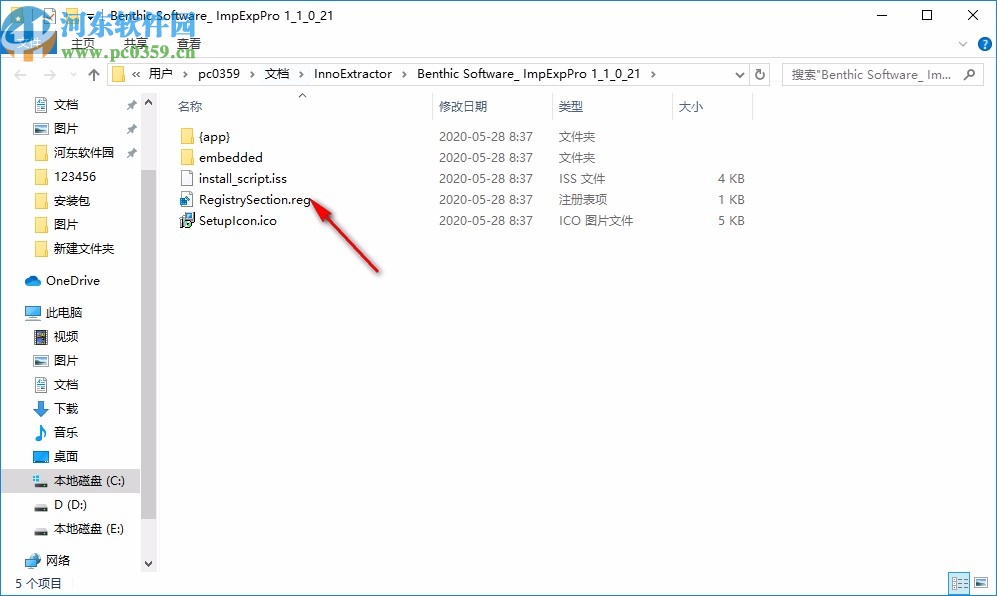Screen dimensions: 997x596
Task: Open OneDrive in the sidebar
Action: point(70,280)
